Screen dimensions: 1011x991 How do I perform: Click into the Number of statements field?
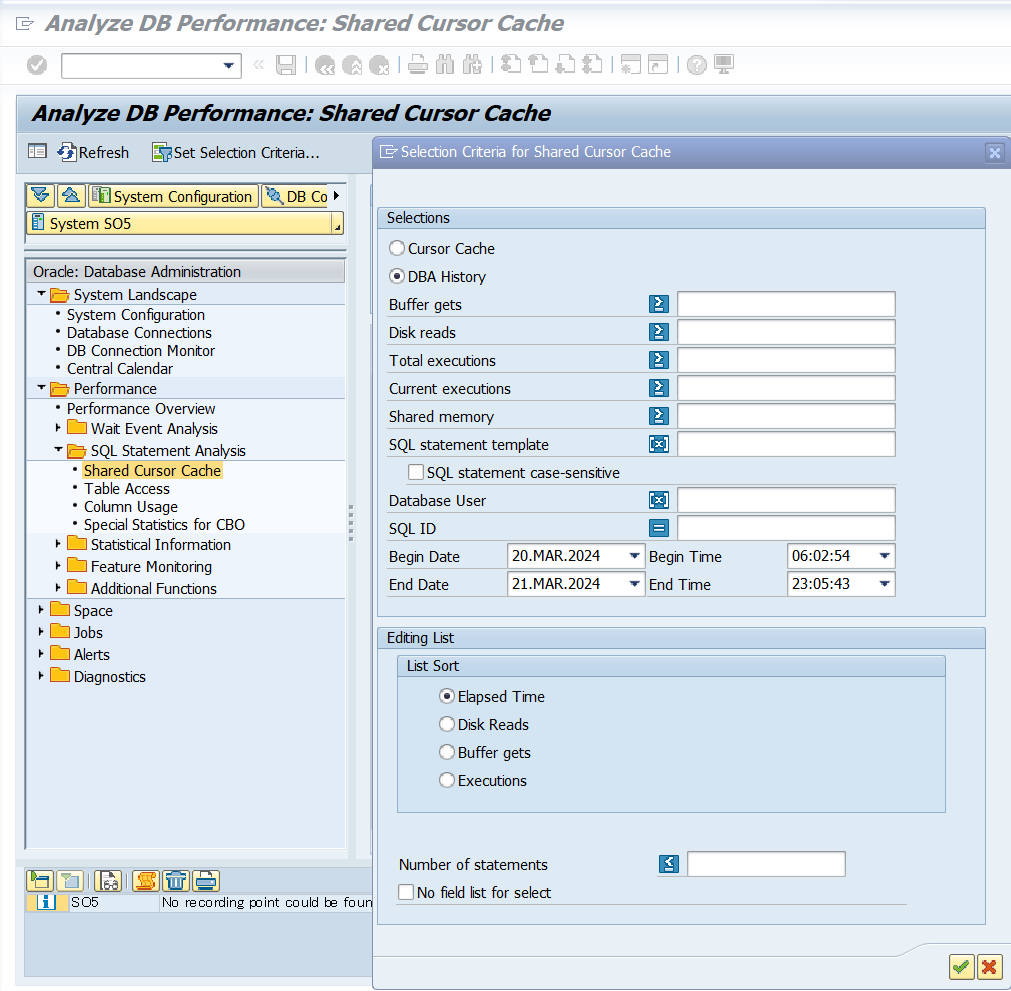pyautogui.click(x=766, y=864)
